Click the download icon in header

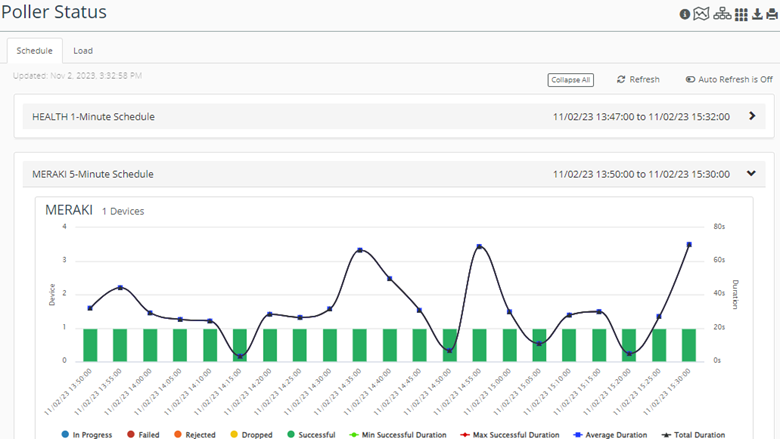756,14
